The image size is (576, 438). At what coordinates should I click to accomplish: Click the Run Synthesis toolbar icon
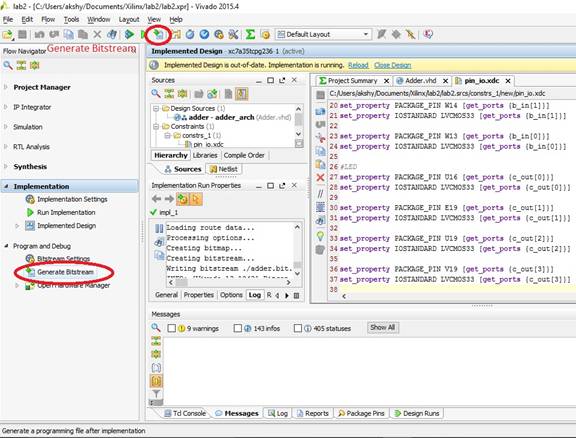pos(129,35)
